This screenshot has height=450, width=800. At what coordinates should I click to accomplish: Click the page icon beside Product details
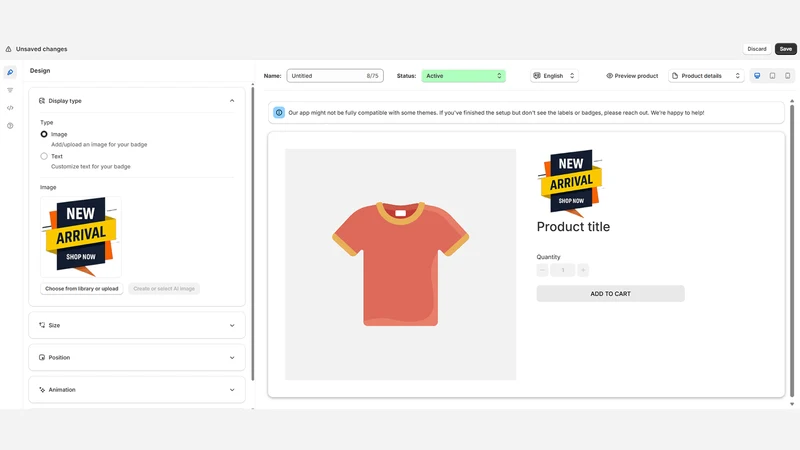(x=675, y=76)
